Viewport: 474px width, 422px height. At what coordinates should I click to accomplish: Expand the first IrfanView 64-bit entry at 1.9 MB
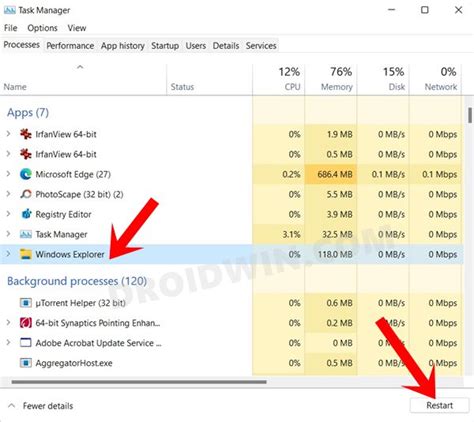(8, 134)
